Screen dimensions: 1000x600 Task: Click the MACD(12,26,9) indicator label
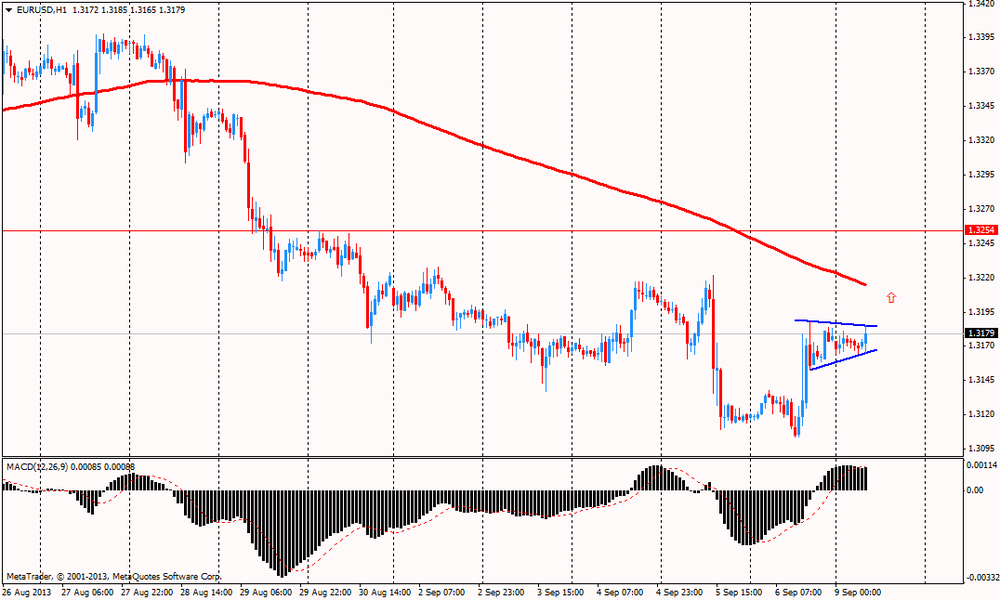[37, 467]
